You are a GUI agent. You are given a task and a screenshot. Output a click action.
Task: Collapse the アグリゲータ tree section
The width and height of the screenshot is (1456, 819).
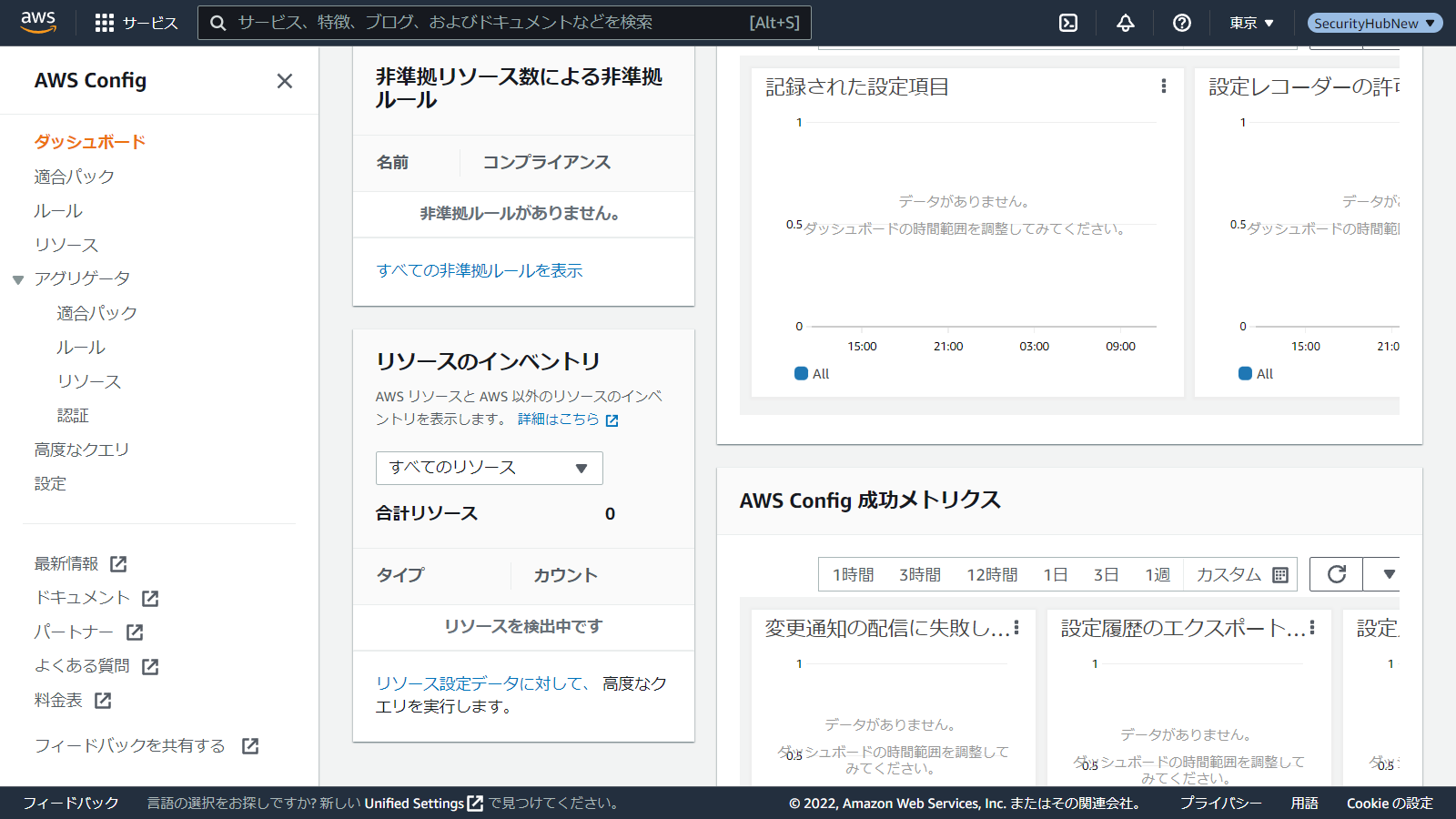(18, 279)
